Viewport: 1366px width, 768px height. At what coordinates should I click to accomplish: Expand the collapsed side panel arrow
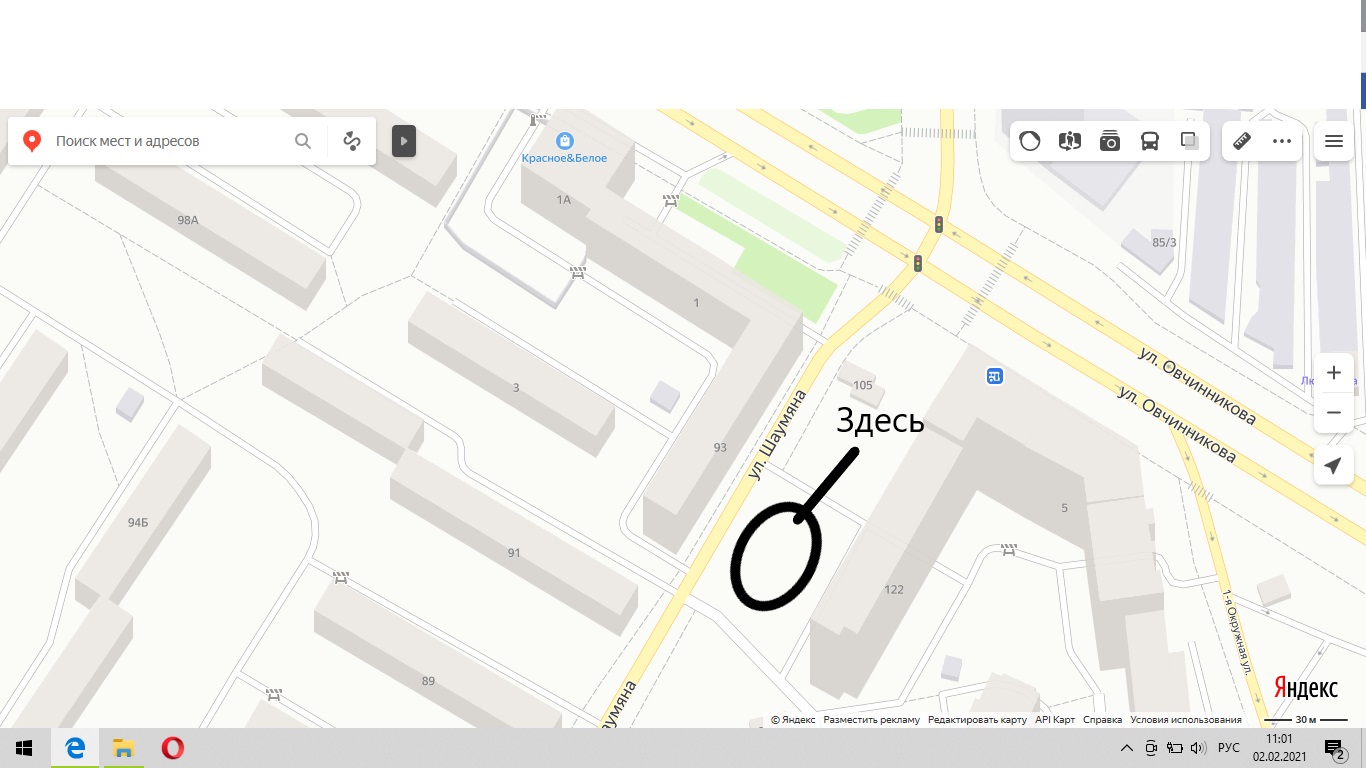click(x=403, y=141)
